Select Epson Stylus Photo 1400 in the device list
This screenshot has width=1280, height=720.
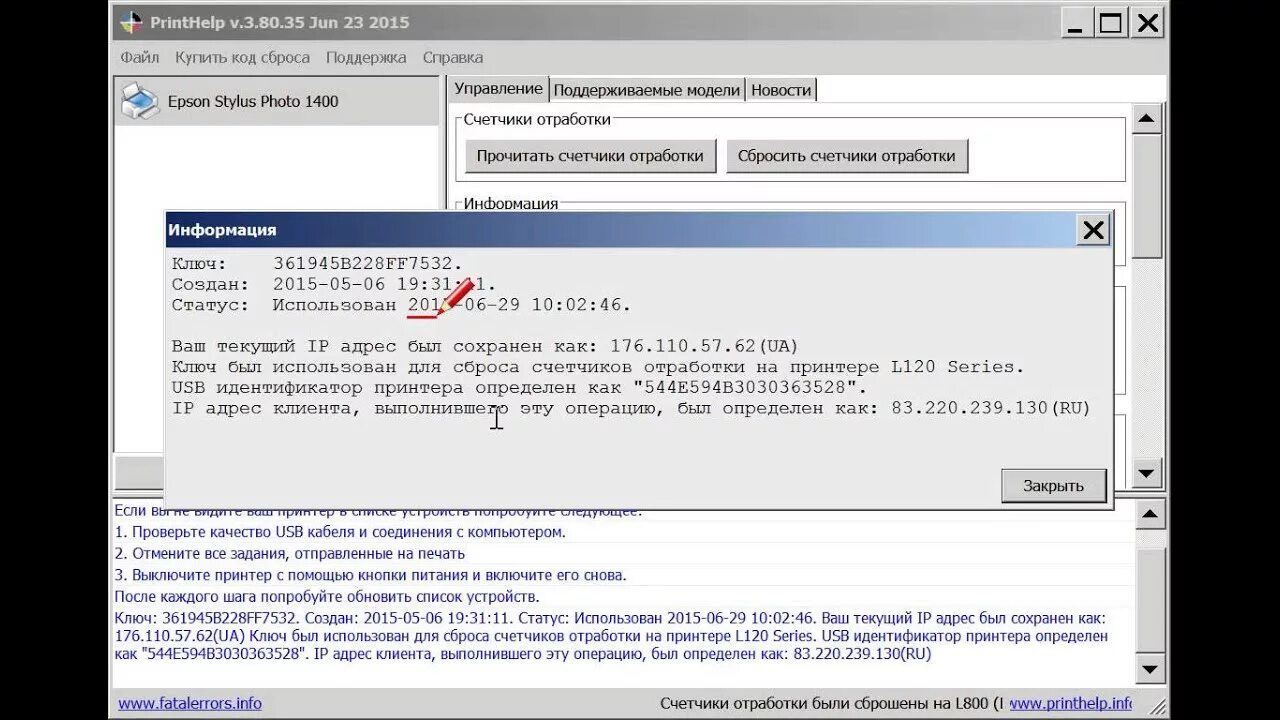(x=277, y=101)
